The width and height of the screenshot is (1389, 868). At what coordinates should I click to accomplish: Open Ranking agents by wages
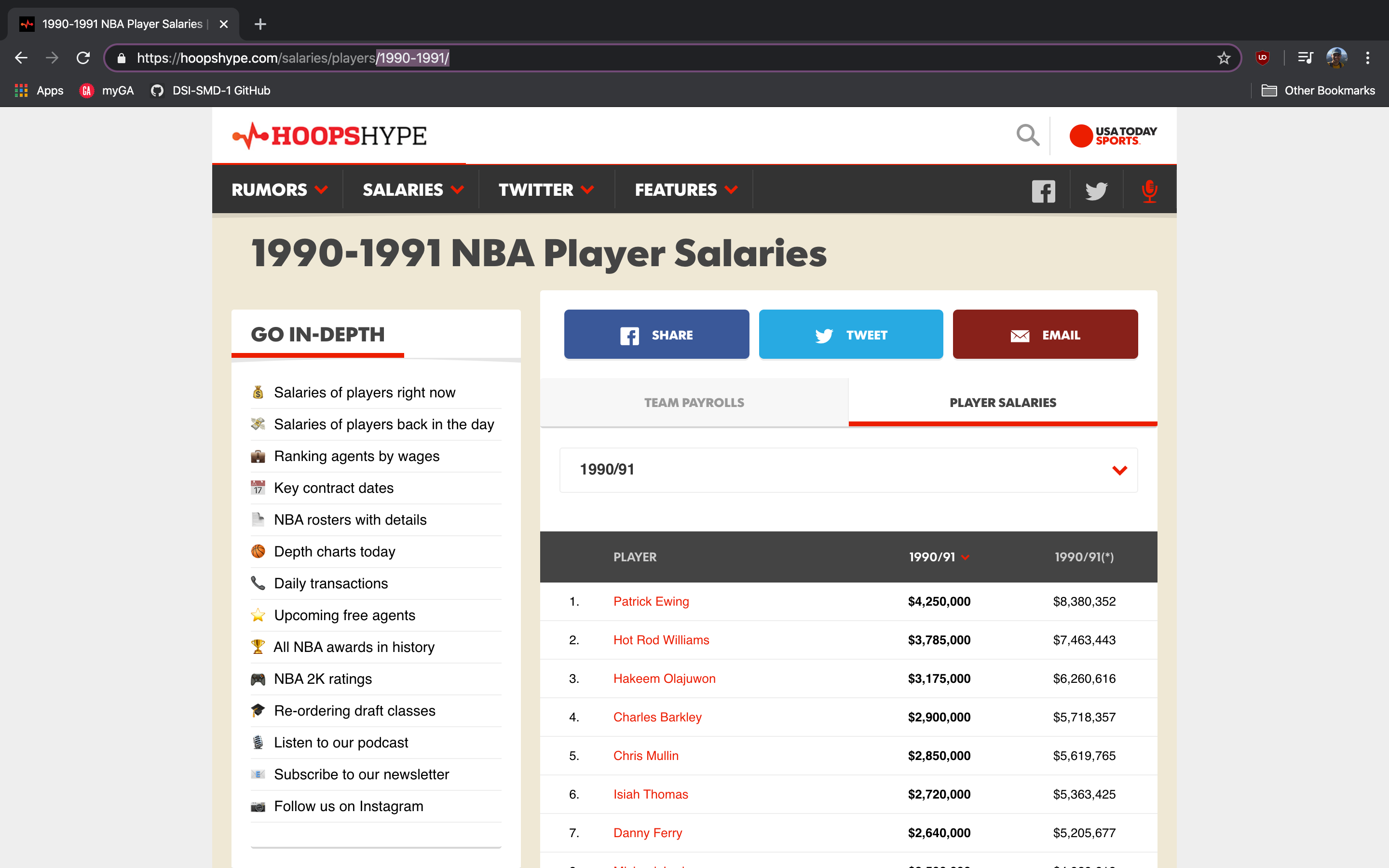356,456
